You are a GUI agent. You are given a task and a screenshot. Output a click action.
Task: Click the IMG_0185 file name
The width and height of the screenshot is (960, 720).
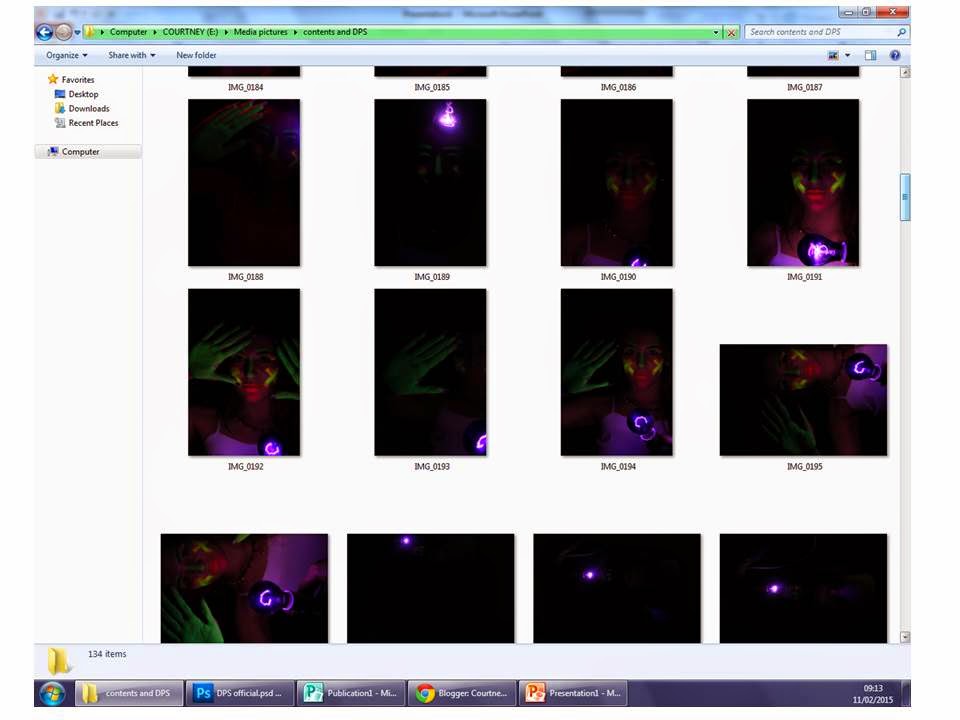coord(432,88)
